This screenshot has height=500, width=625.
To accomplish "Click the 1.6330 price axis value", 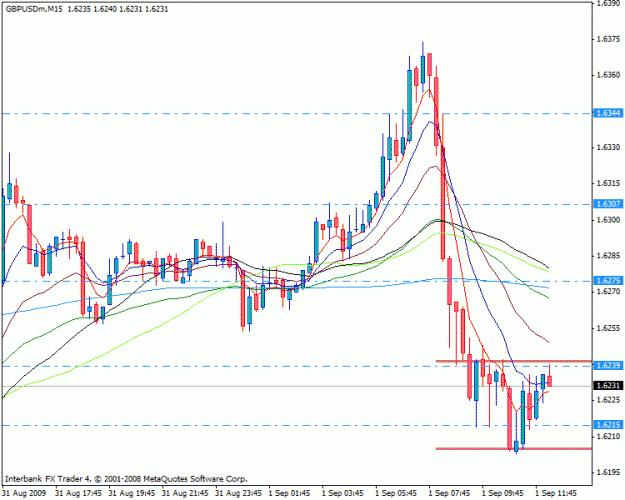I will 608,147.
